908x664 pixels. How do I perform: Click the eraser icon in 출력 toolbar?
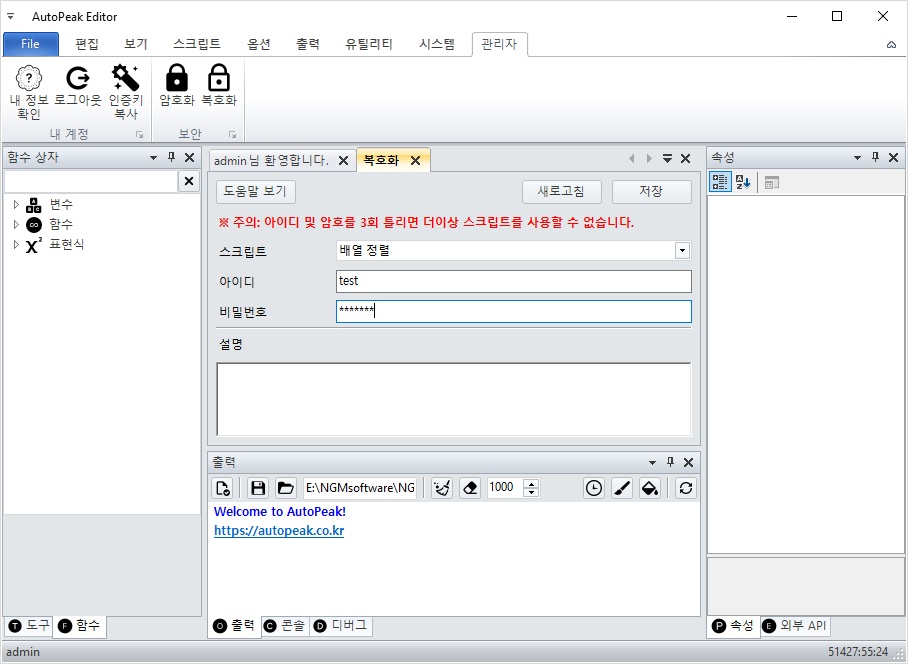(470, 488)
